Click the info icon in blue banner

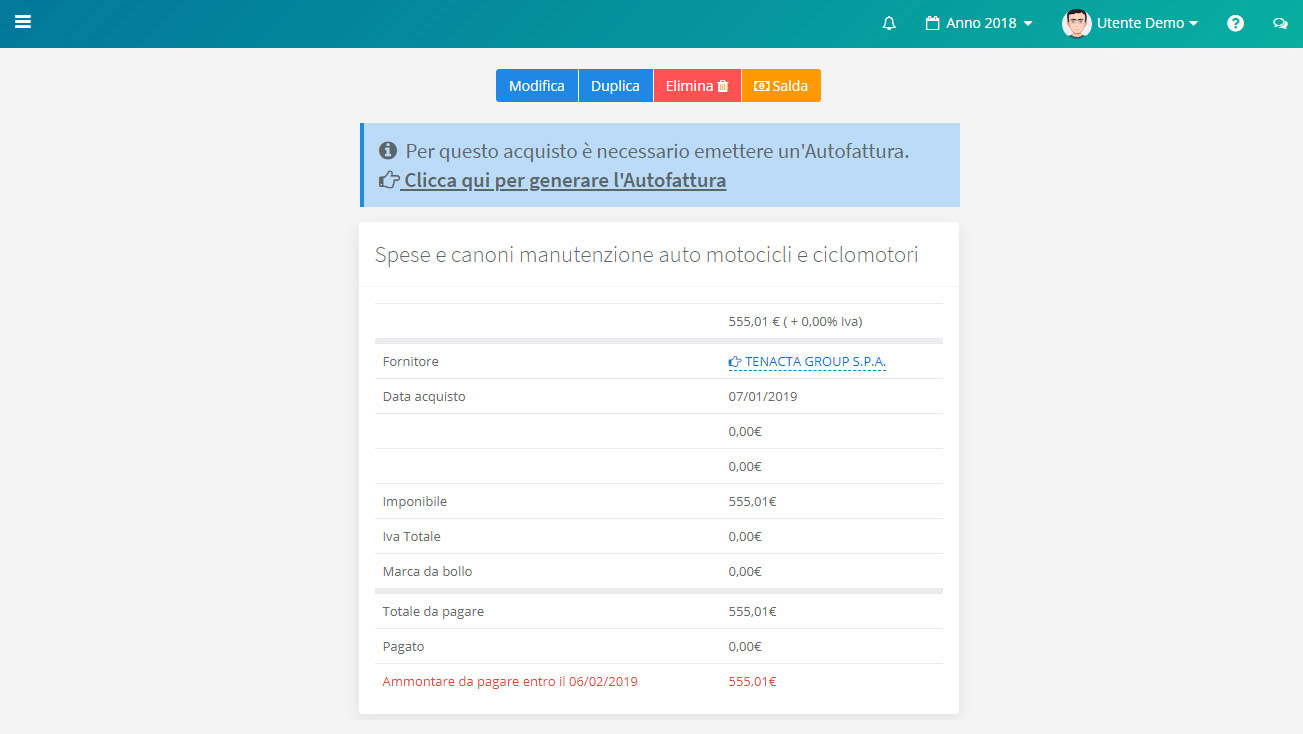coord(388,151)
